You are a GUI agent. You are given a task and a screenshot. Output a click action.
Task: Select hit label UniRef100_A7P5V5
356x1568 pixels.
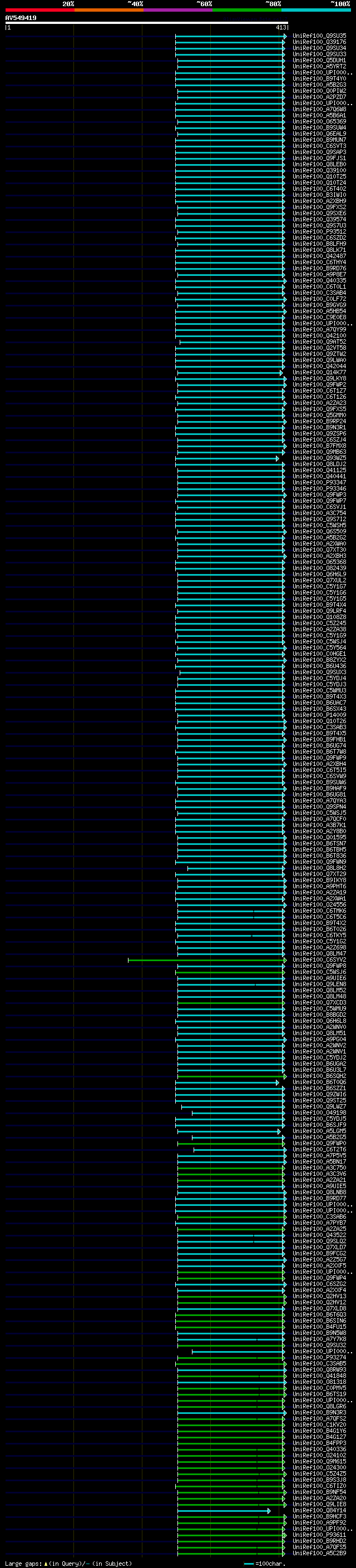[319, 1155]
